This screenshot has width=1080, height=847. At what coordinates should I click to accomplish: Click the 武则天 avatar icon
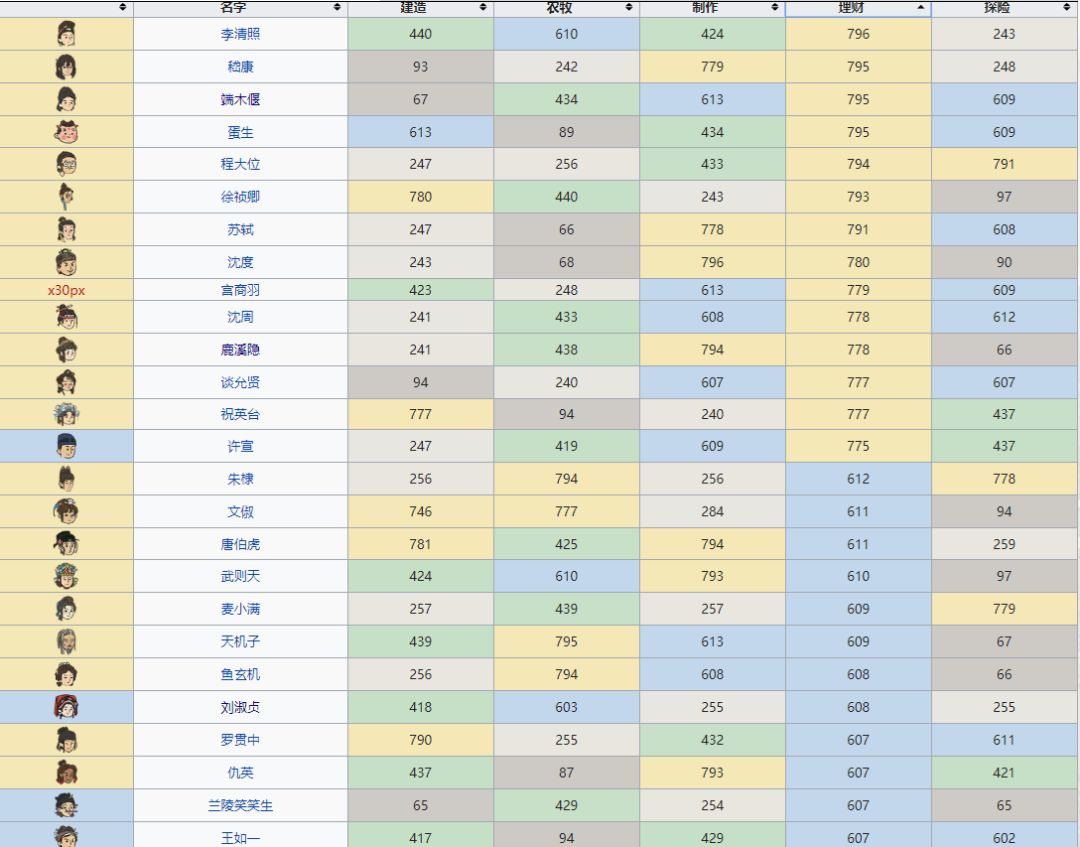coord(67,576)
